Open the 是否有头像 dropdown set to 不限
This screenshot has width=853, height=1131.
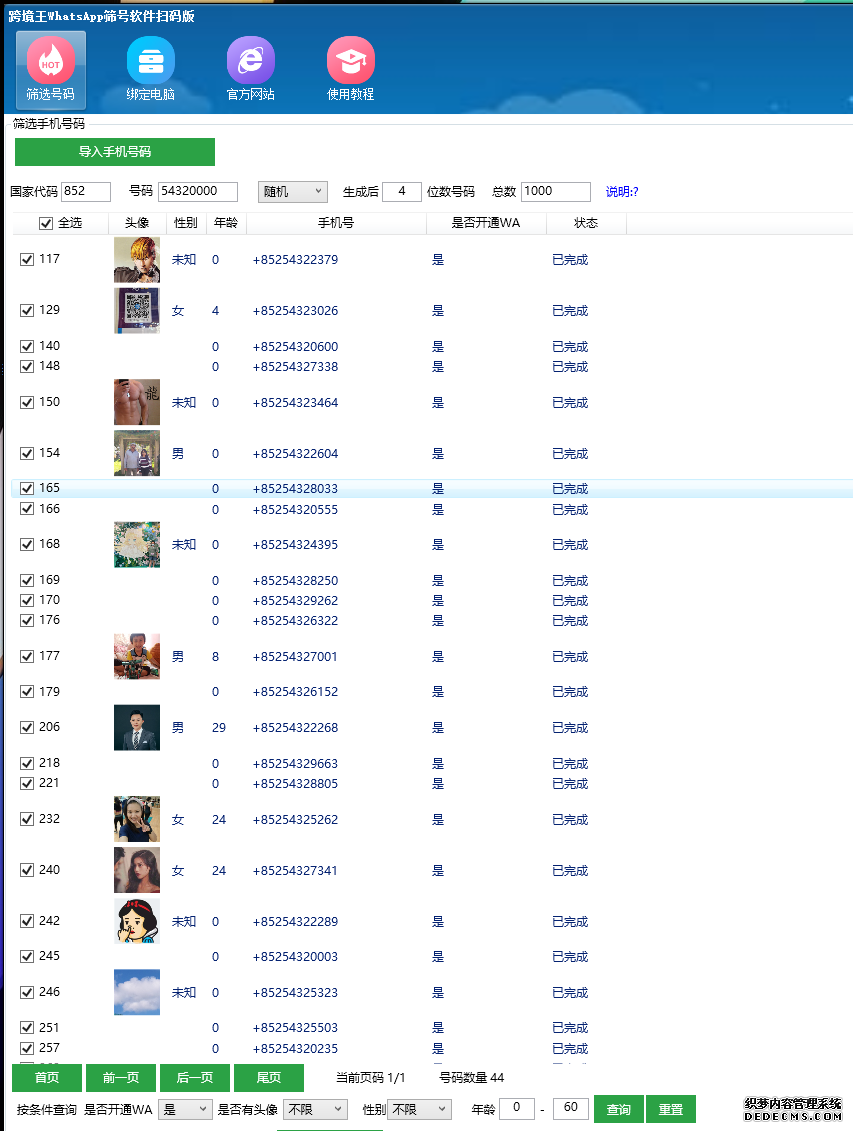pyautogui.click(x=314, y=1109)
